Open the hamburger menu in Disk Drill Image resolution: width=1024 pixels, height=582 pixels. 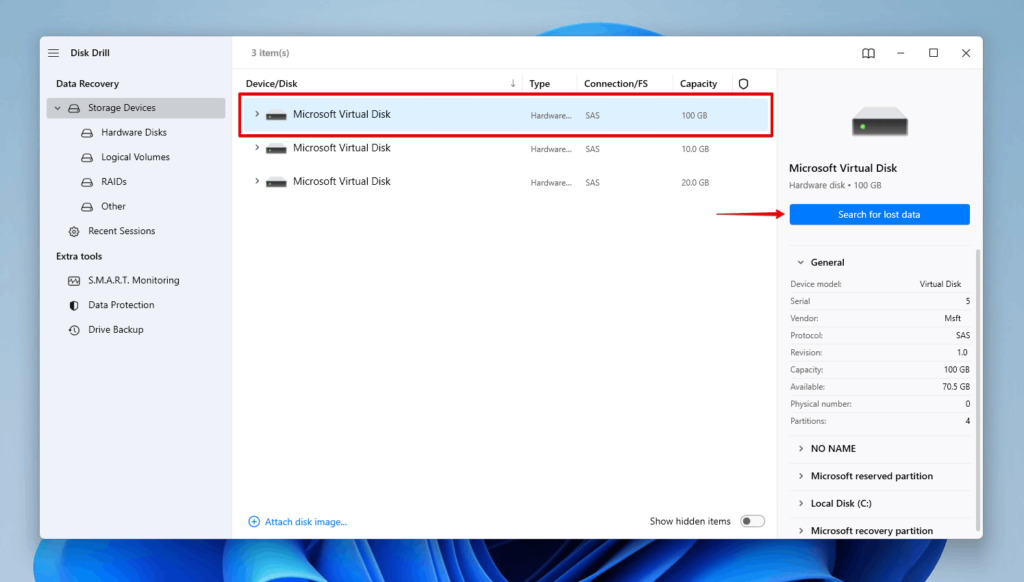[x=52, y=52]
